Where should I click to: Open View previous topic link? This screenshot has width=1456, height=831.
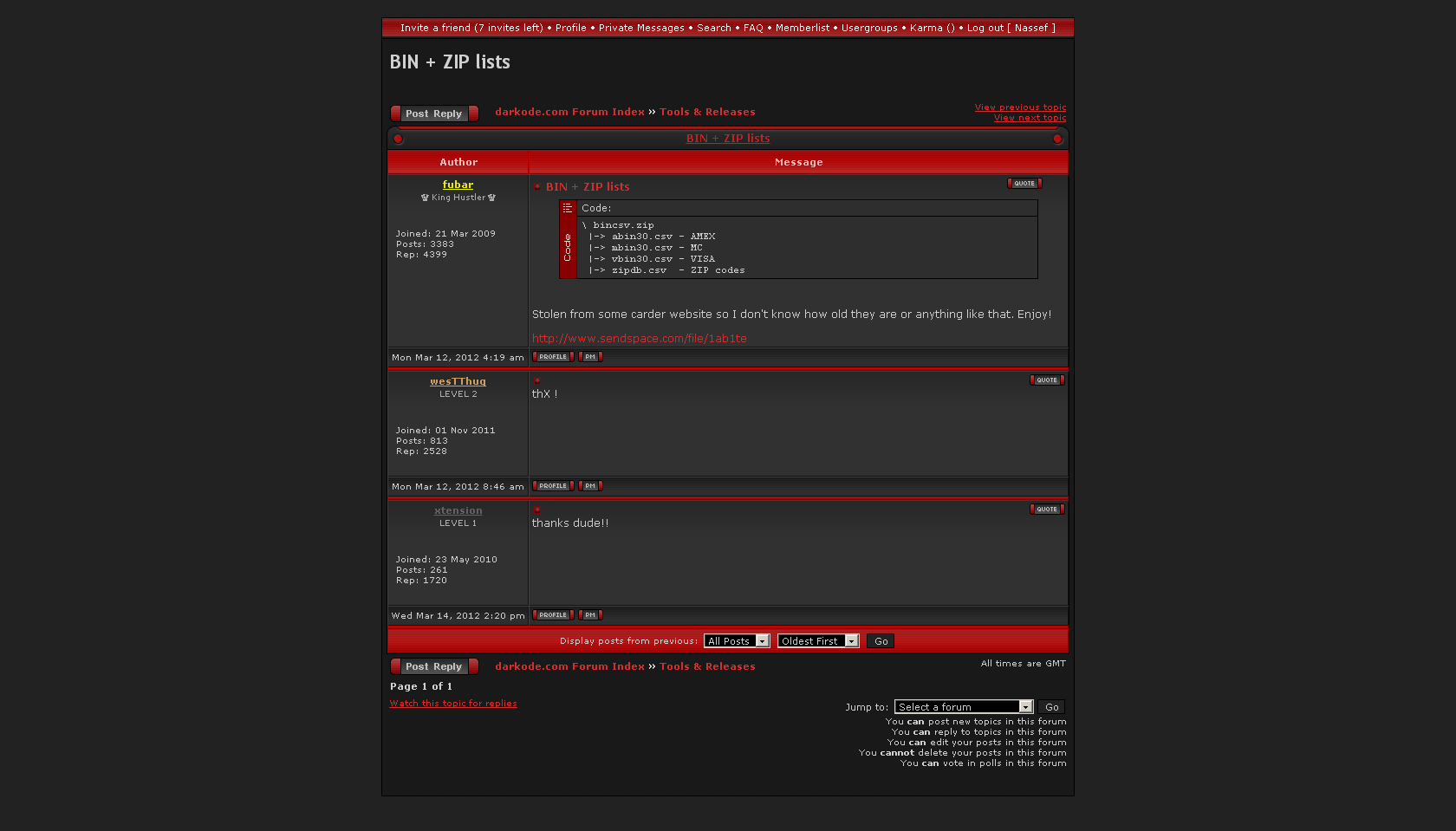click(1020, 107)
